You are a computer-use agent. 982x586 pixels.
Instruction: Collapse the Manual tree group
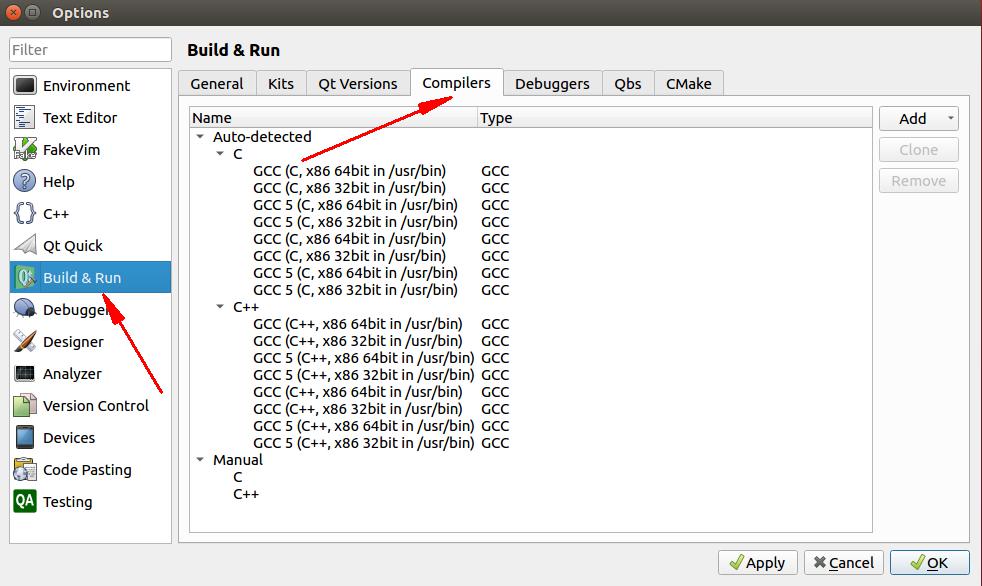click(x=200, y=459)
